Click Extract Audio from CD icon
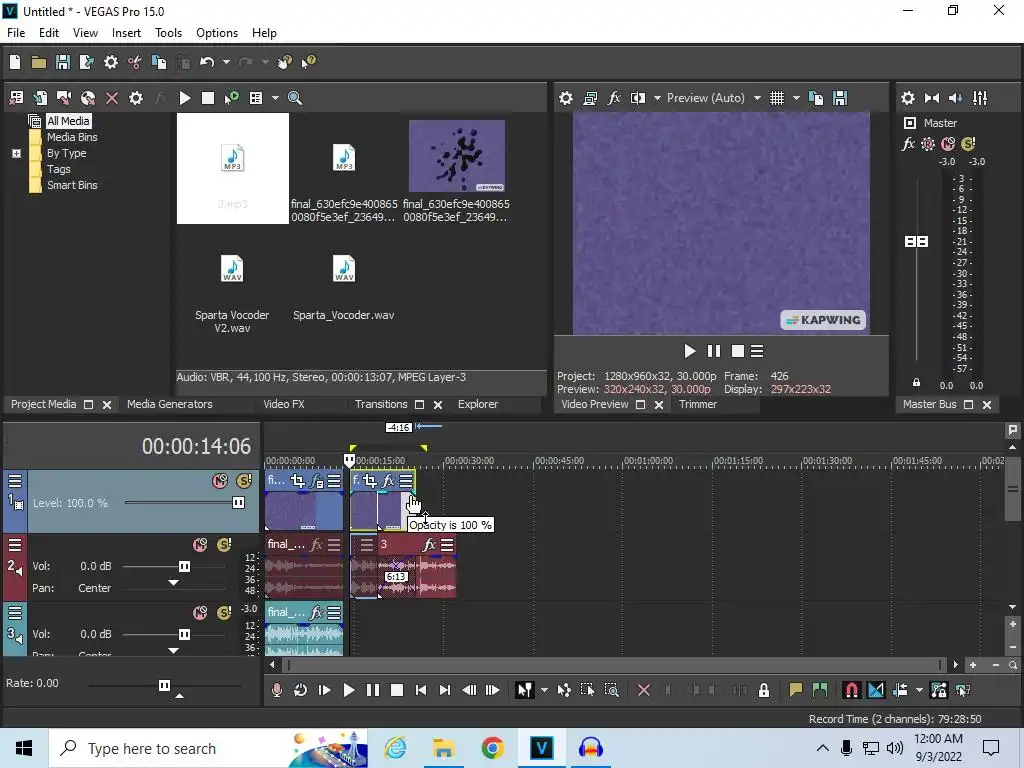 coord(88,98)
